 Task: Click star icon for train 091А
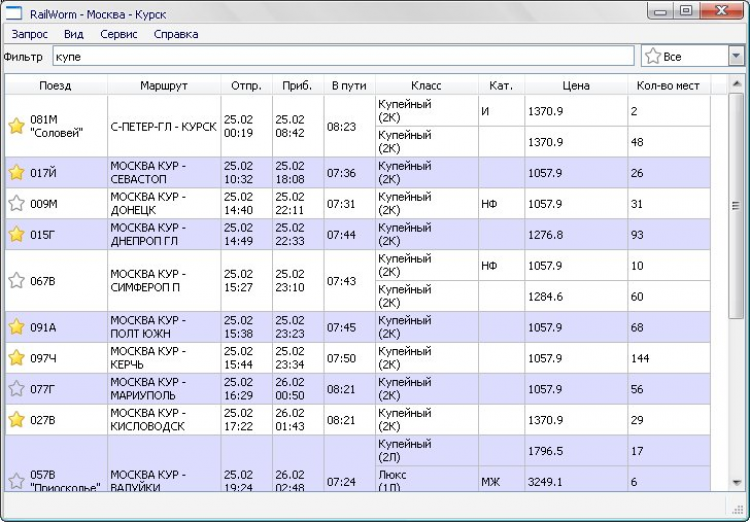click(16, 327)
